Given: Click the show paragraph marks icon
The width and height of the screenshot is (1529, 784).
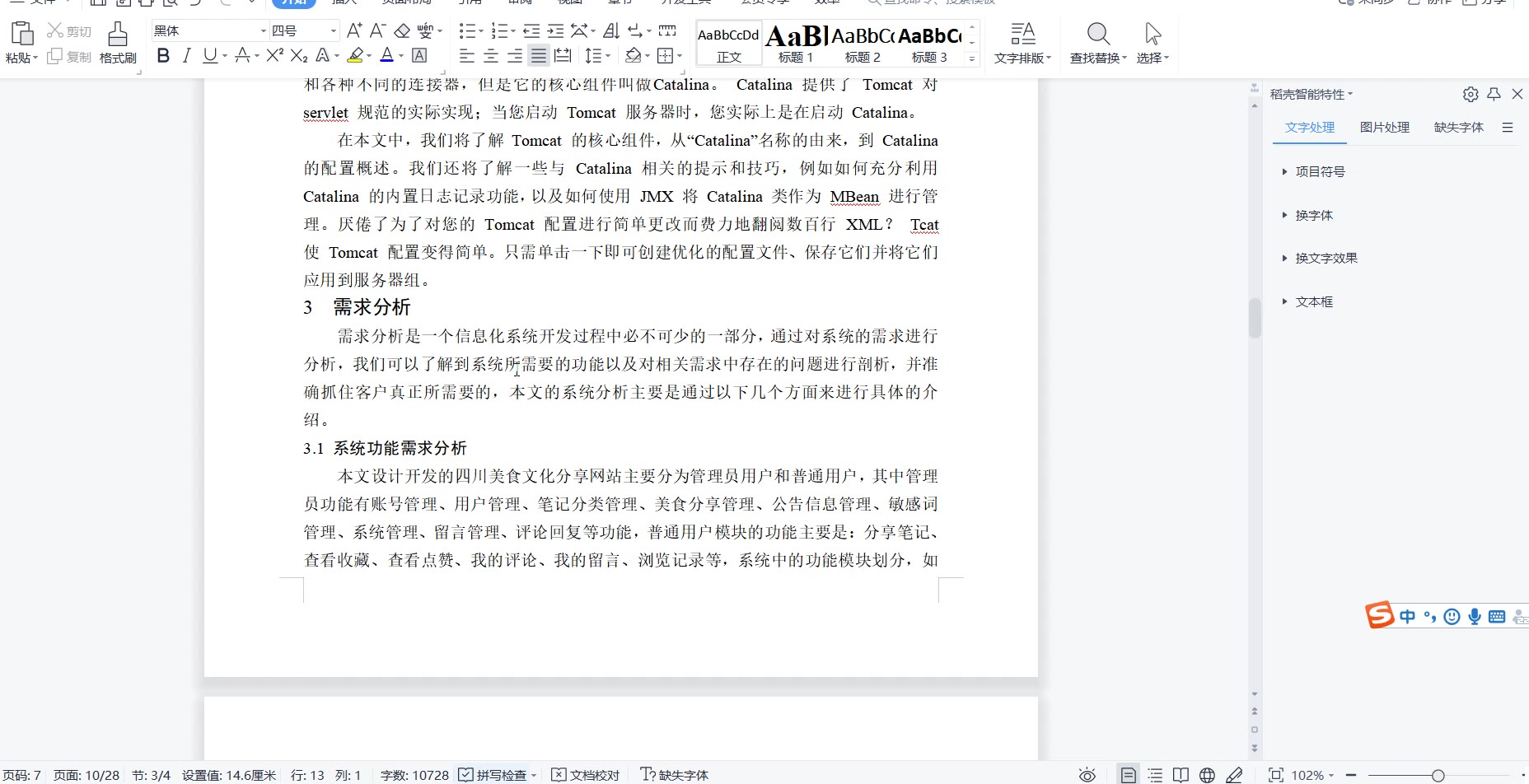Looking at the screenshot, I should [x=635, y=31].
